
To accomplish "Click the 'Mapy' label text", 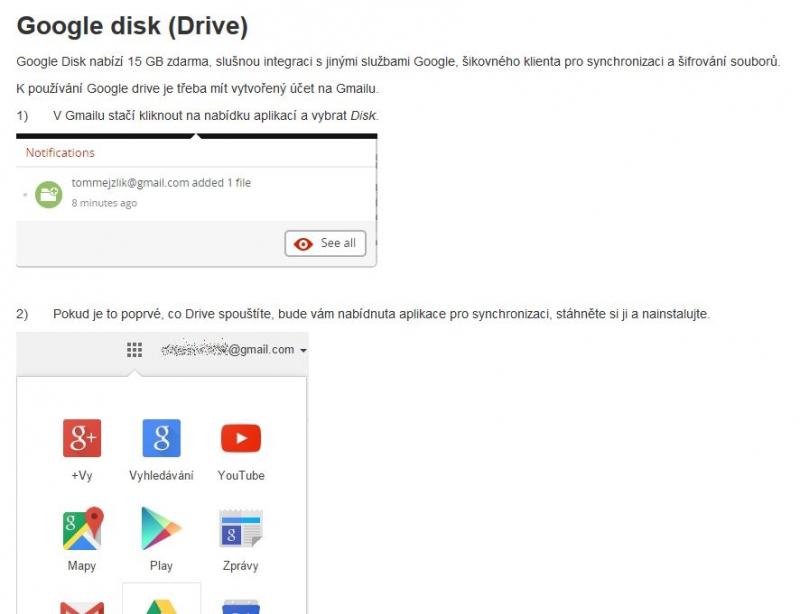I will point(82,566).
